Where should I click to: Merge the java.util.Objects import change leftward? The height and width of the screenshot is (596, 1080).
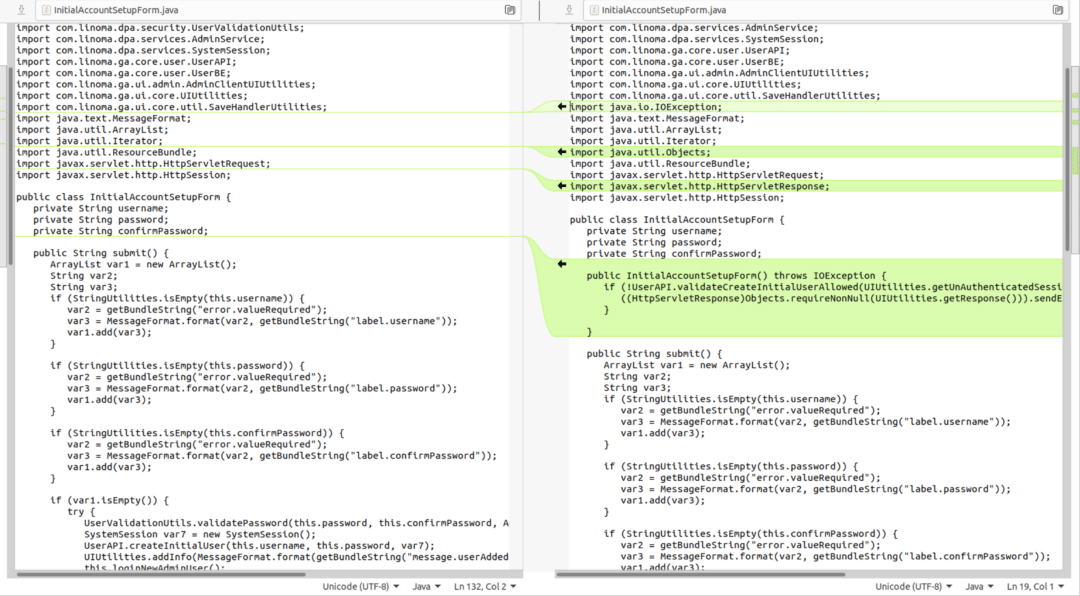point(560,152)
